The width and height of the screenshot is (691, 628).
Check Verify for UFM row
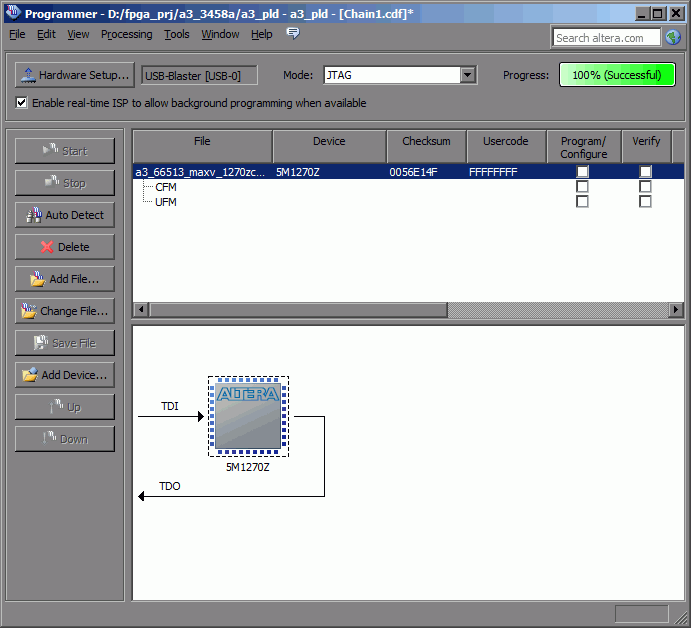click(645, 201)
